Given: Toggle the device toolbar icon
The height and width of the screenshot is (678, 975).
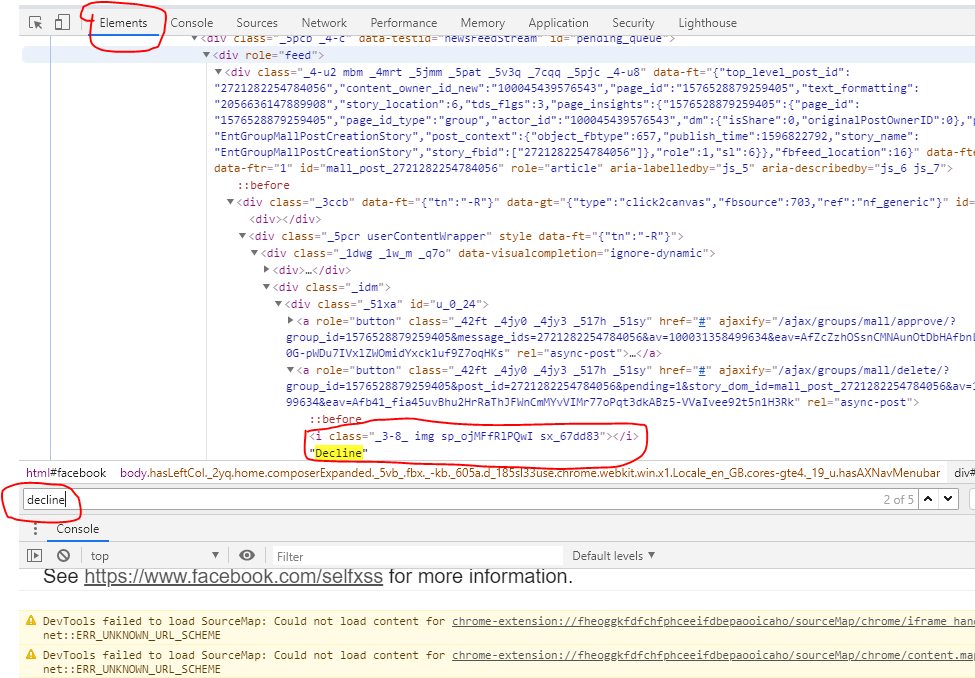Looking at the screenshot, I should coord(62,22).
